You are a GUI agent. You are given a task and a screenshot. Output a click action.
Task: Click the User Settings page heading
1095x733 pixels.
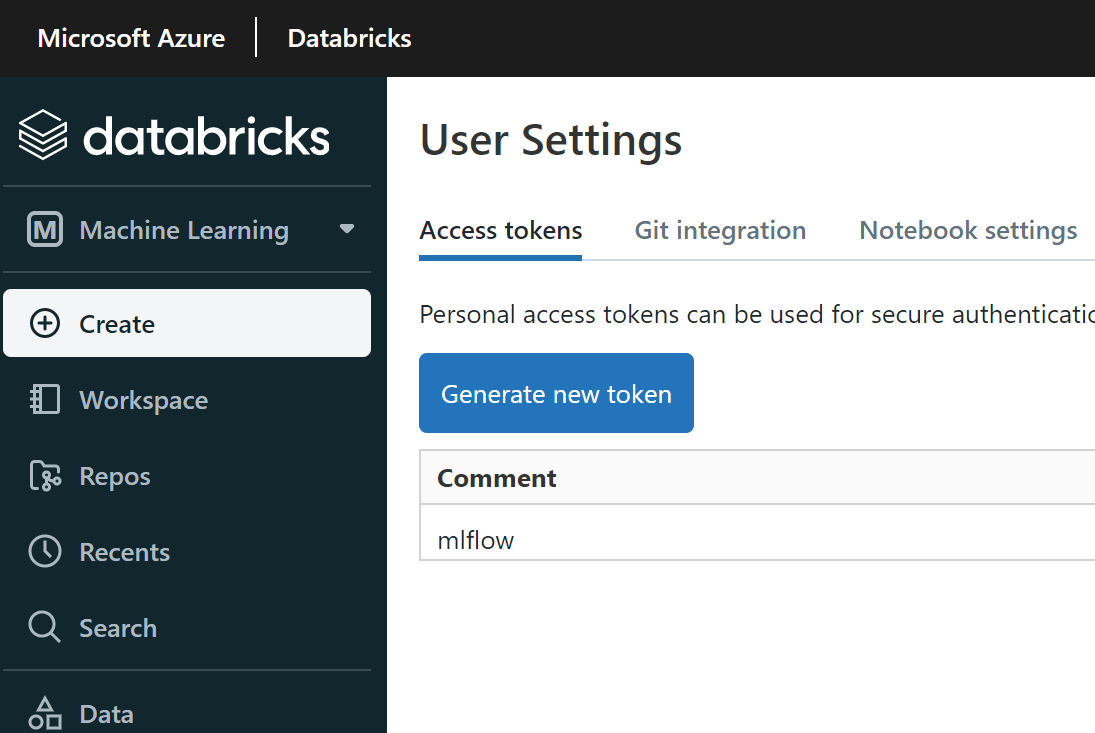coord(551,140)
